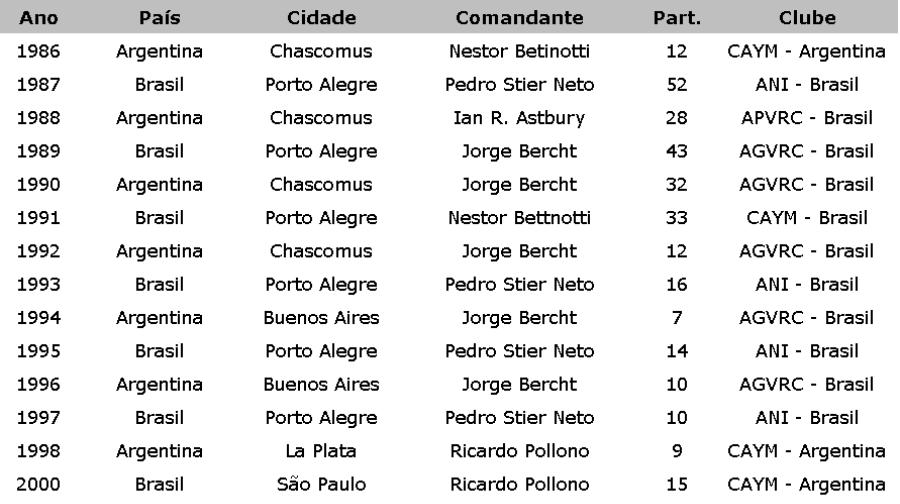Click the CAYM - Brasil club cell
Viewport: 900px width, 504px height.
click(807, 218)
